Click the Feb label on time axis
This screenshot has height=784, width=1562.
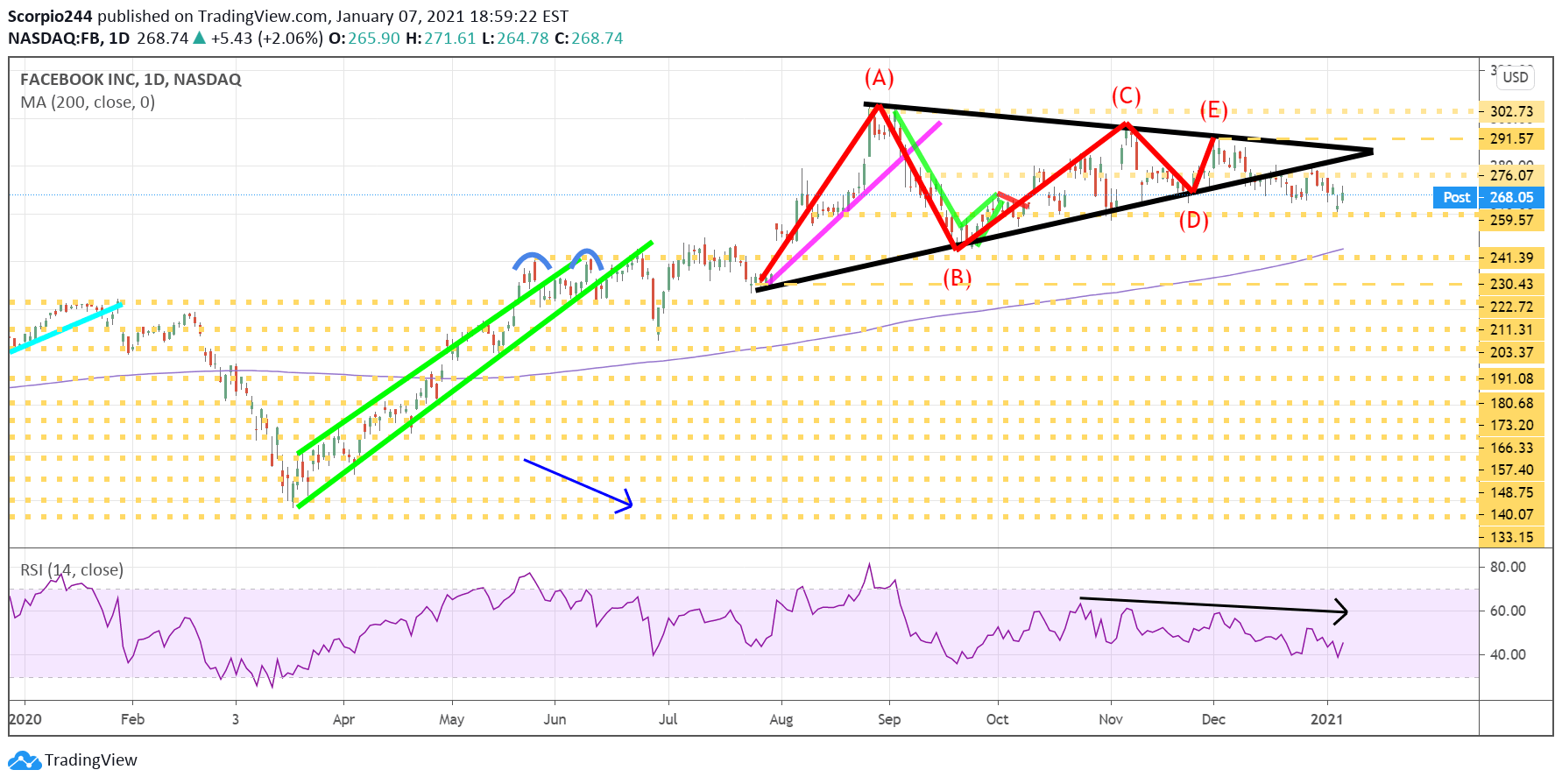coord(132,719)
